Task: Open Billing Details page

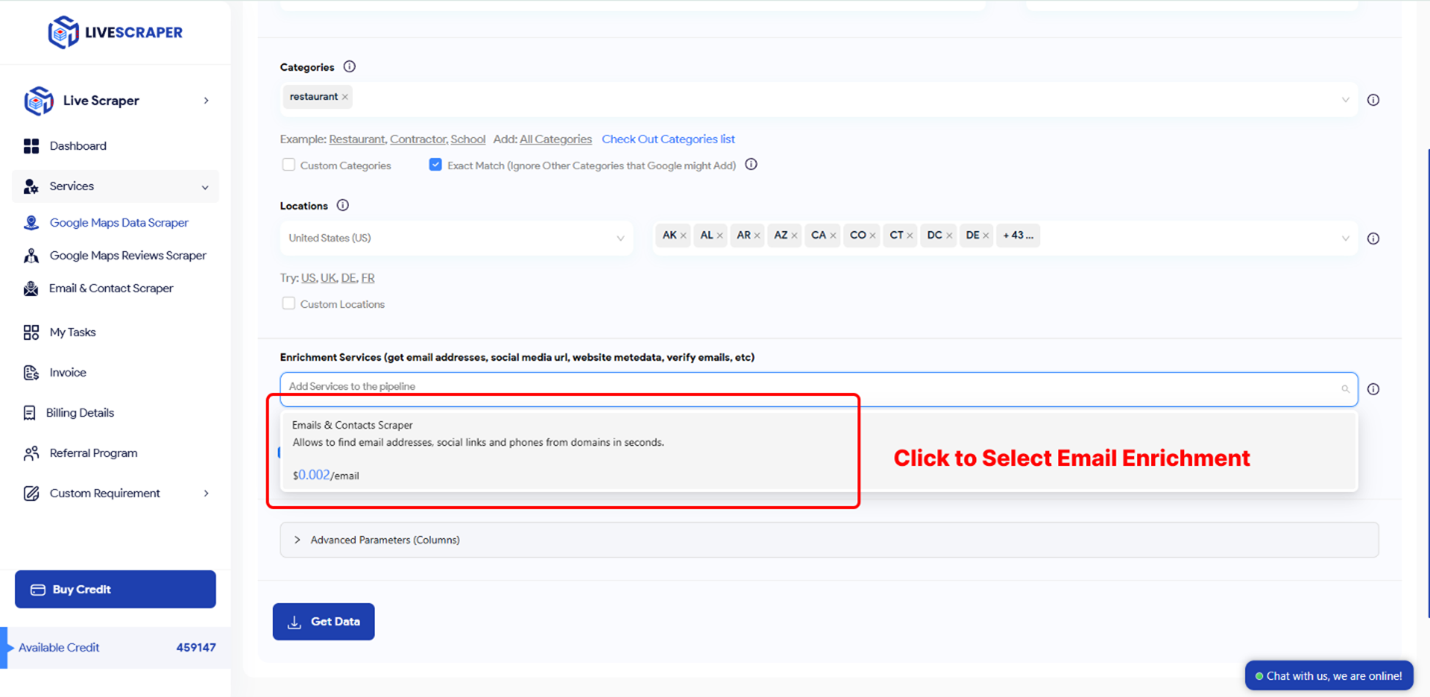Action: [80, 412]
